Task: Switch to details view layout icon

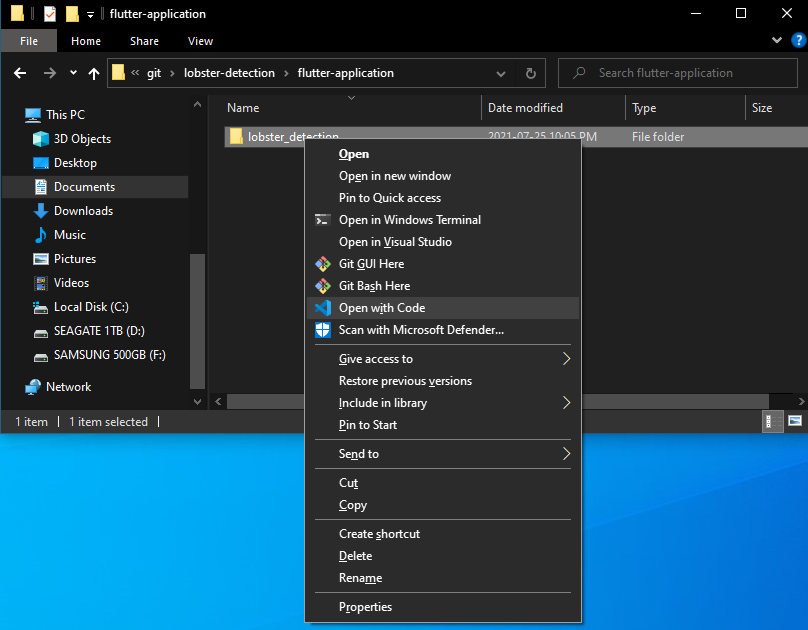Action: pyautogui.click(x=772, y=421)
